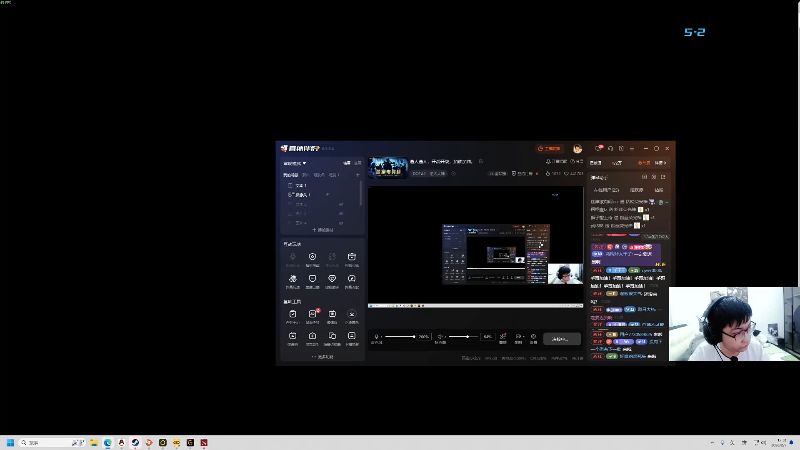Open File Explorer from the taskbar
The height and width of the screenshot is (450, 800).
(x=94, y=442)
